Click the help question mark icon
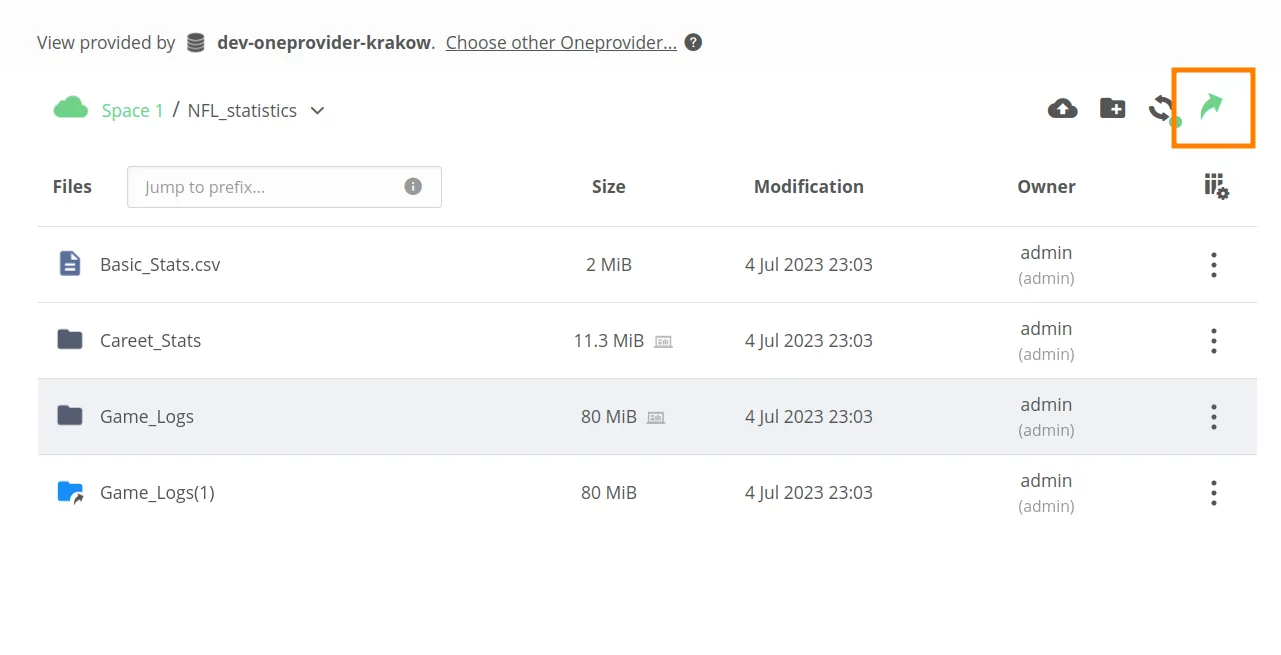The image size is (1281, 655). (693, 43)
